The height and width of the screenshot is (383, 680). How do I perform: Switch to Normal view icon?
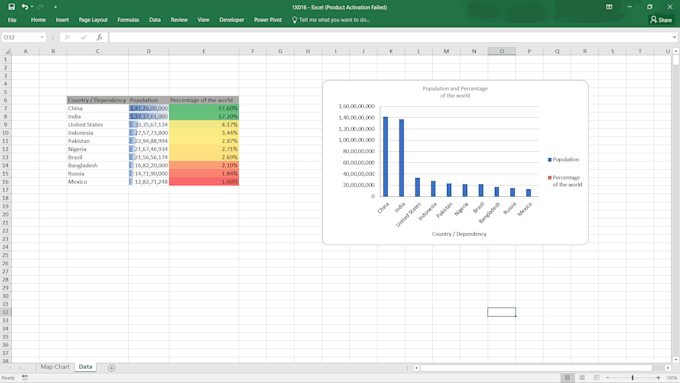[567, 378]
